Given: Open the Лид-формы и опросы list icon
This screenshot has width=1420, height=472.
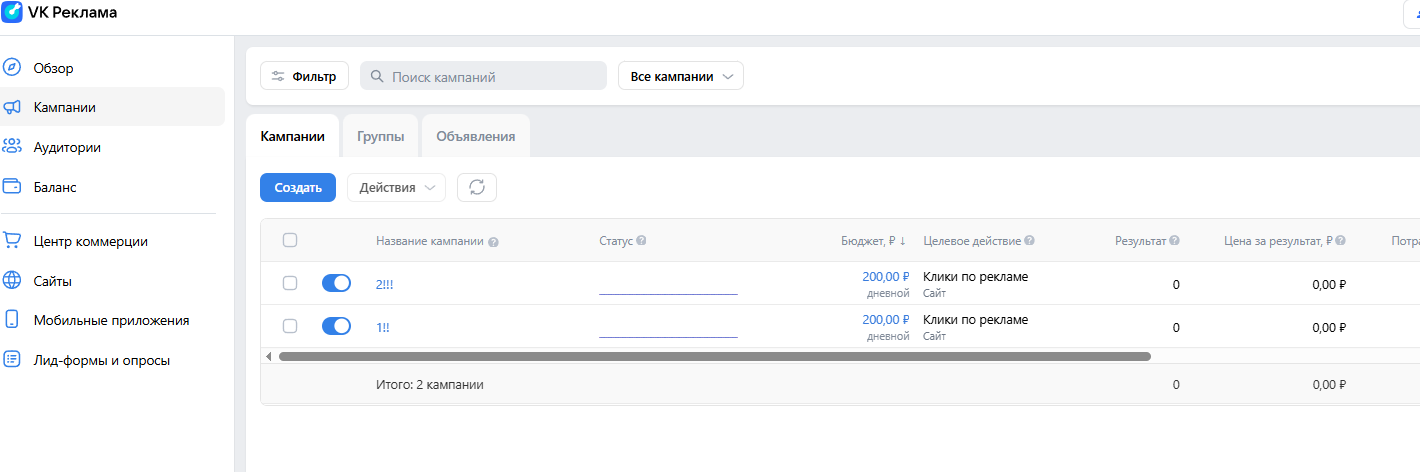Looking at the screenshot, I should [x=12, y=360].
